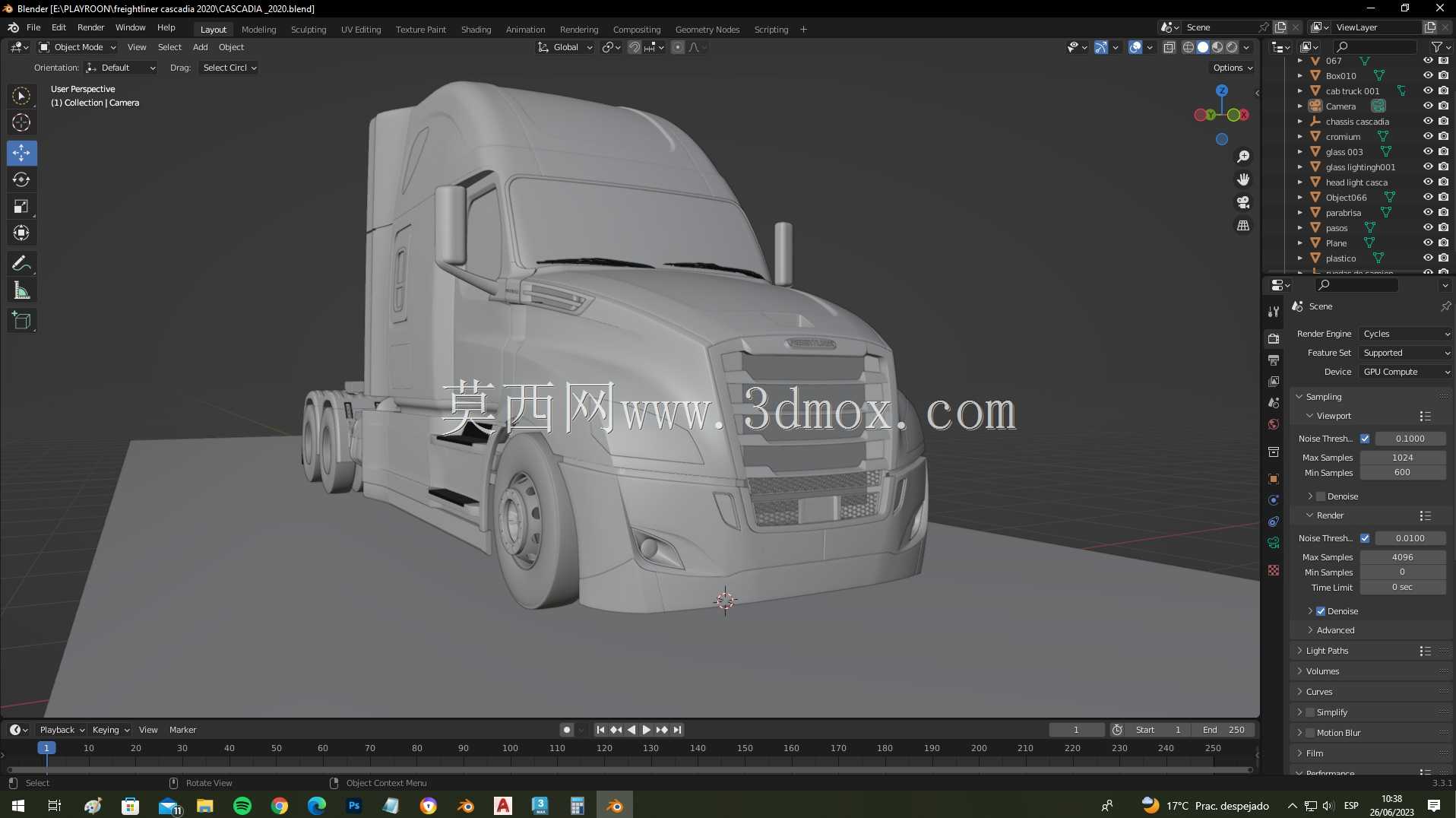This screenshot has width=1456, height=818.
Task: Switch perspective/orthographic with grid icon
Action: 1243,226
